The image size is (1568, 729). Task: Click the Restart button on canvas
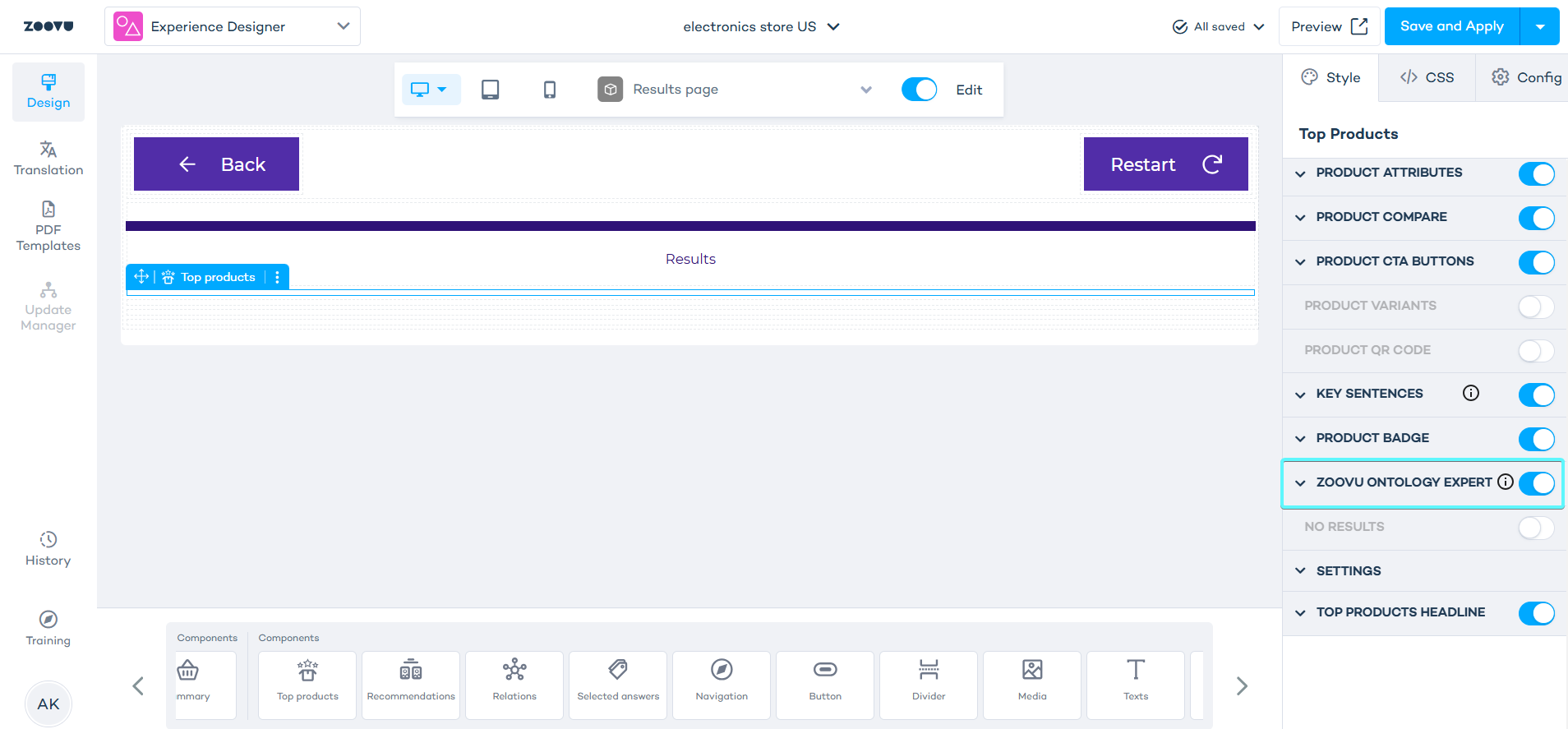1164,164
